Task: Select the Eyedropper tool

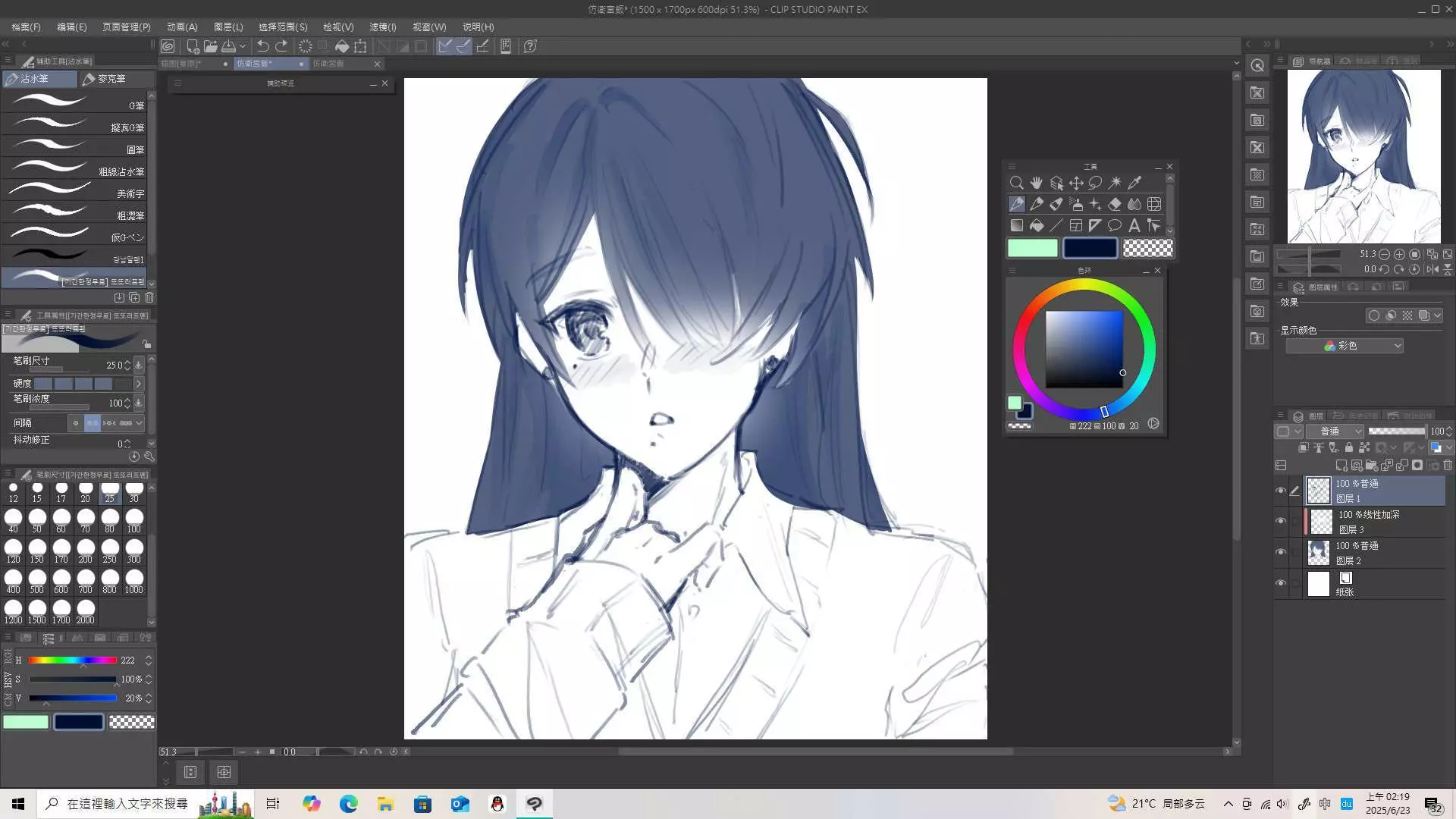Action: pos(1134,183)
